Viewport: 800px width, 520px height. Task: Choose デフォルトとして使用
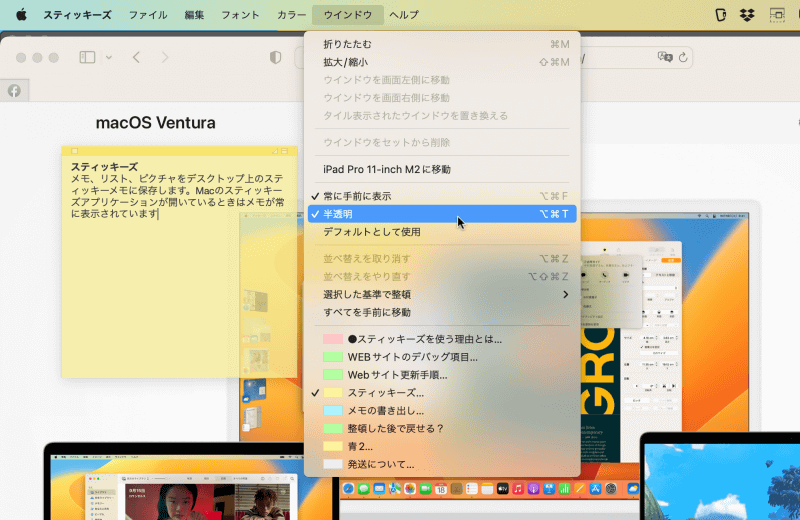(x=442, y=232)
